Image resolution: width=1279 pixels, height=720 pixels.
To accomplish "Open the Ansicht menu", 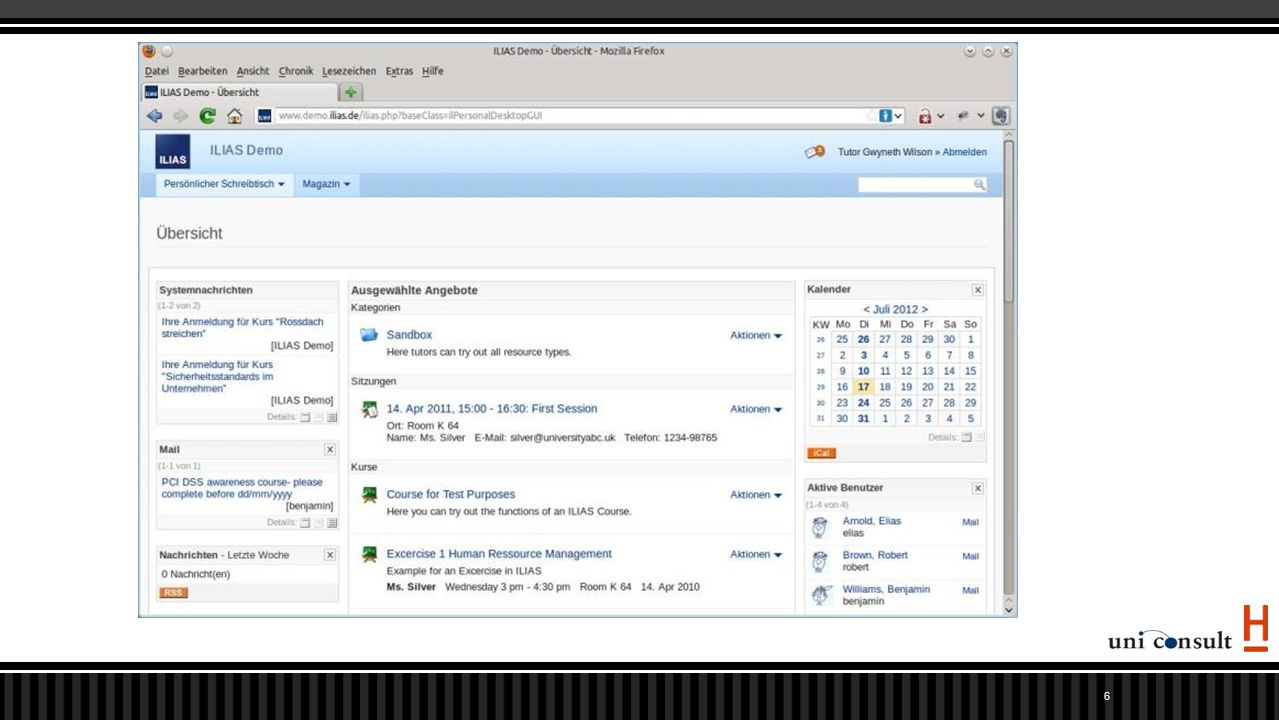I will (x=253, y=71).
